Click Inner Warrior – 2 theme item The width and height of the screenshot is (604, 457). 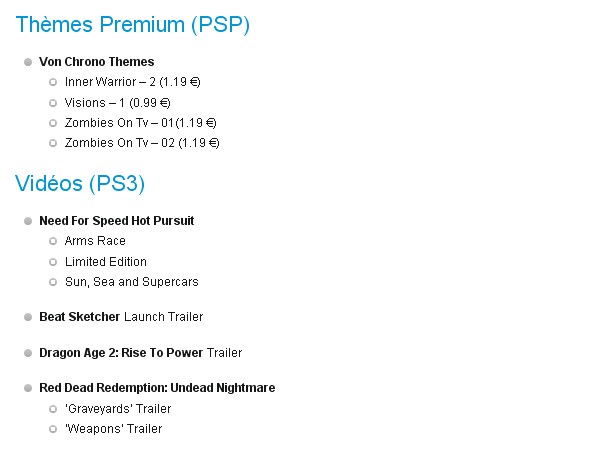point(133,82)
